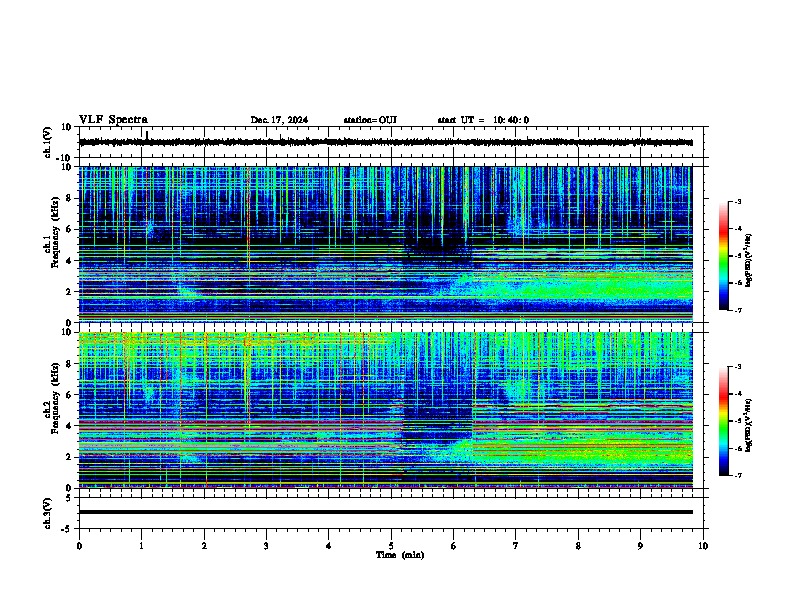Click the 'Time (min)' axis label
This screenshot has height=612, width=792.
(400, 555)
